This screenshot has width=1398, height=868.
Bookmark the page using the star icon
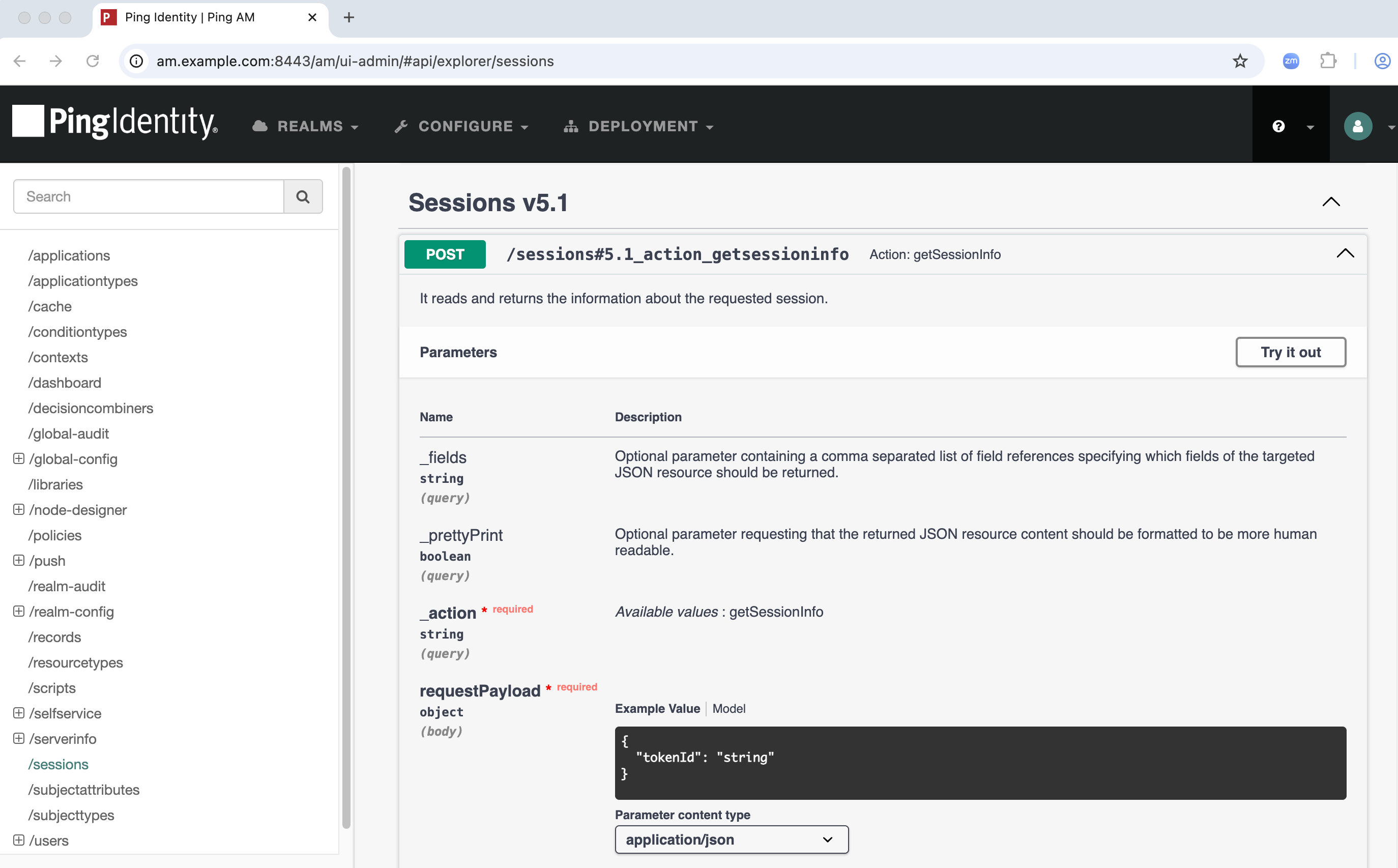(x=1240, y=61)
